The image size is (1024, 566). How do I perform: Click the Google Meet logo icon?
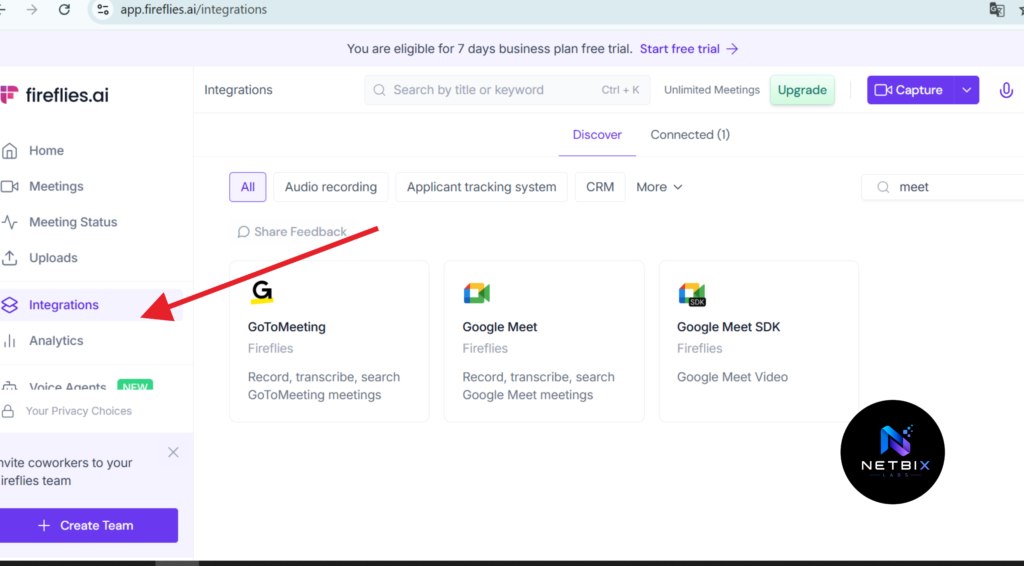477,293
